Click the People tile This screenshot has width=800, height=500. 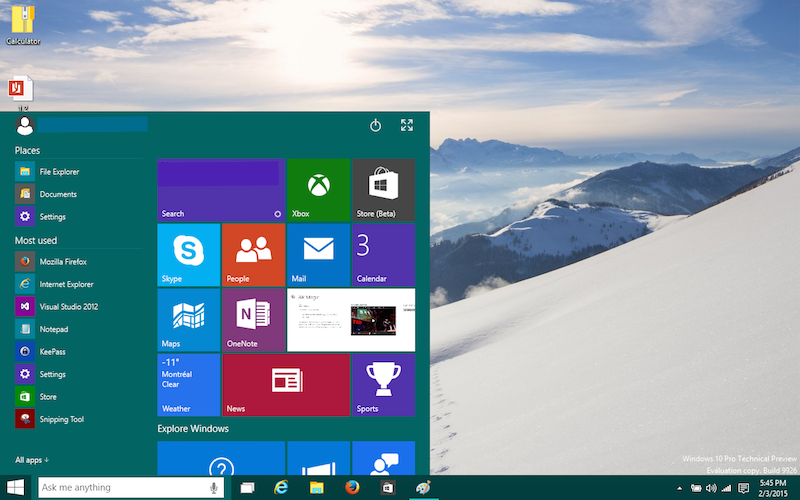(x=253, y=254)
